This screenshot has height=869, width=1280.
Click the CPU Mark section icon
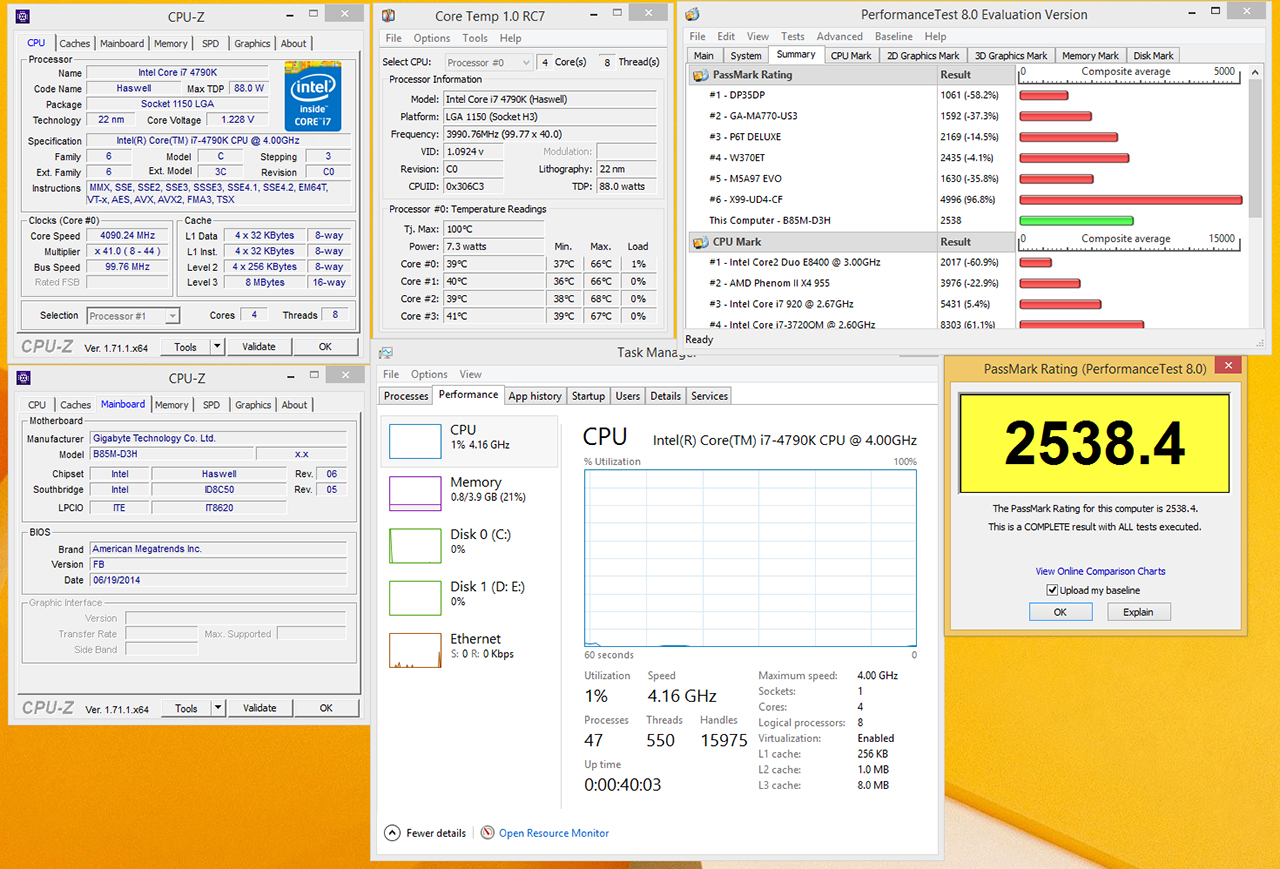(699, 242)
